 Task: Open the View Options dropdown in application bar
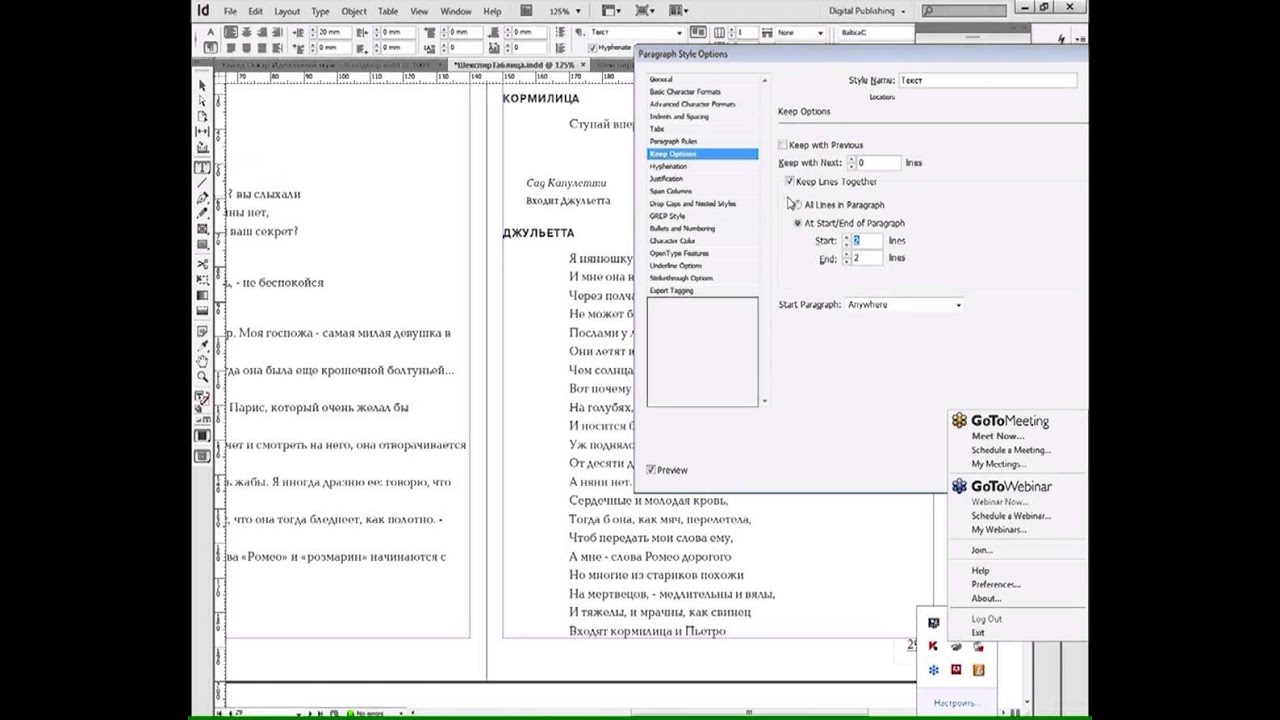coord(611,11)
